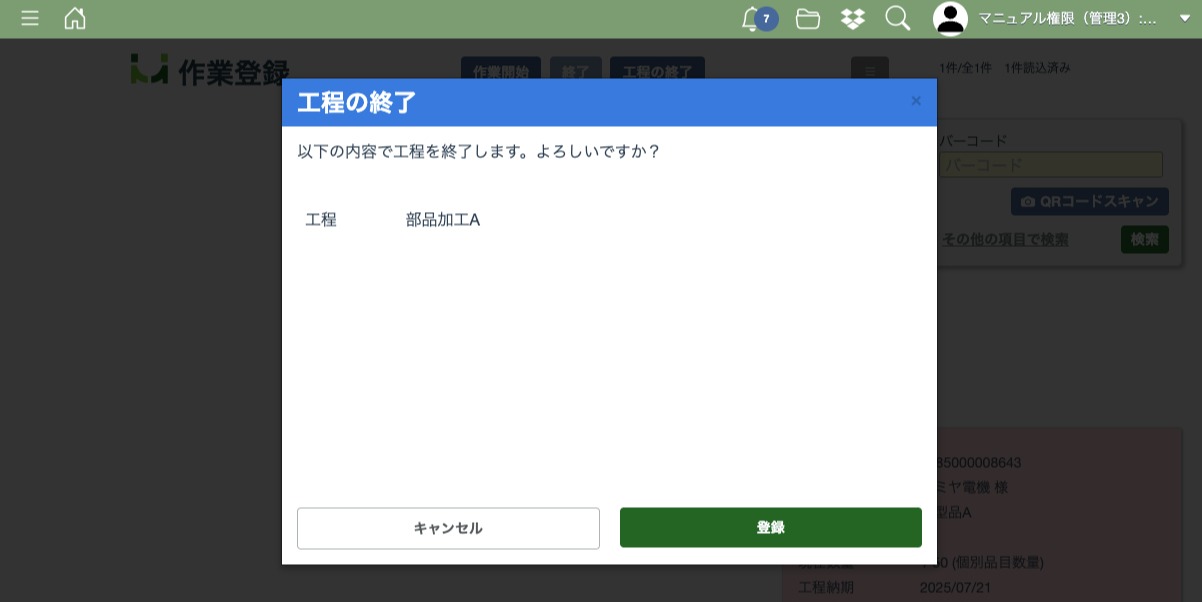Select the 終了 toolbar button
1202x602 pixels.
coord(576,71)
